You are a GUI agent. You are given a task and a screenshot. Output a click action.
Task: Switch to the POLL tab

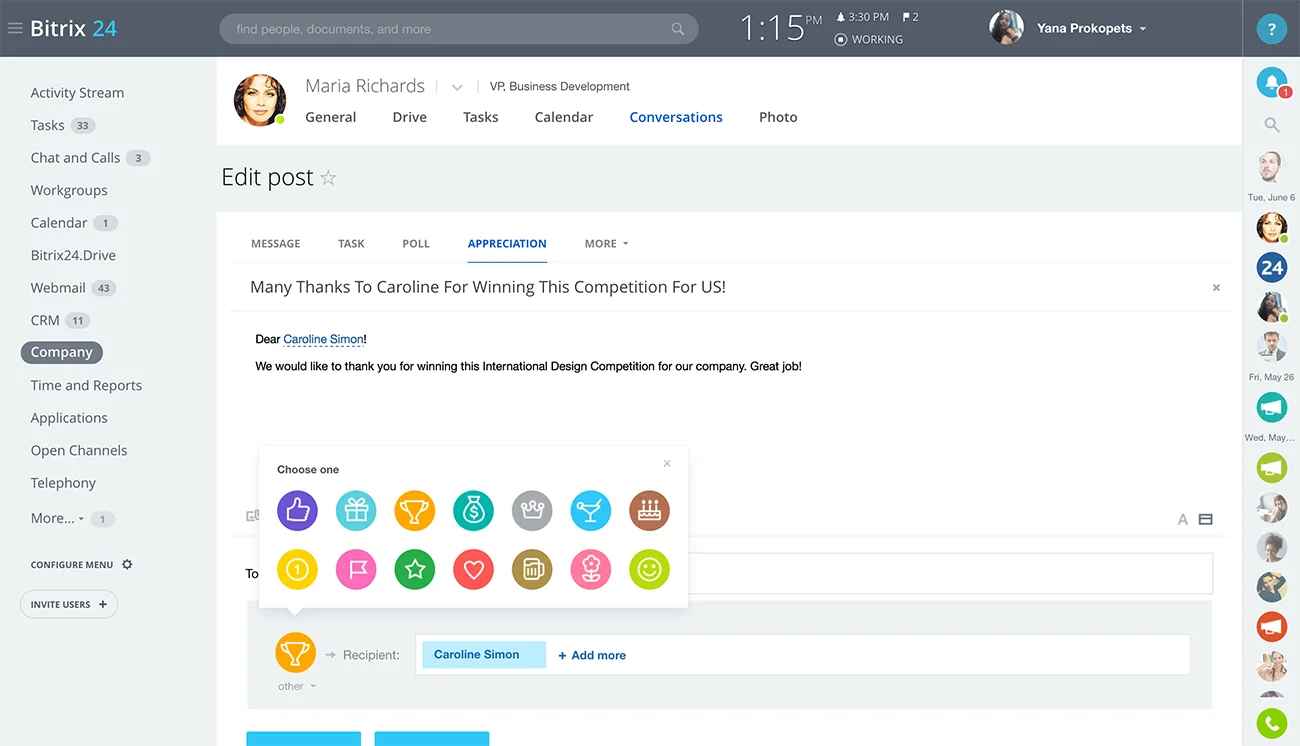click(x=415, y=244)
